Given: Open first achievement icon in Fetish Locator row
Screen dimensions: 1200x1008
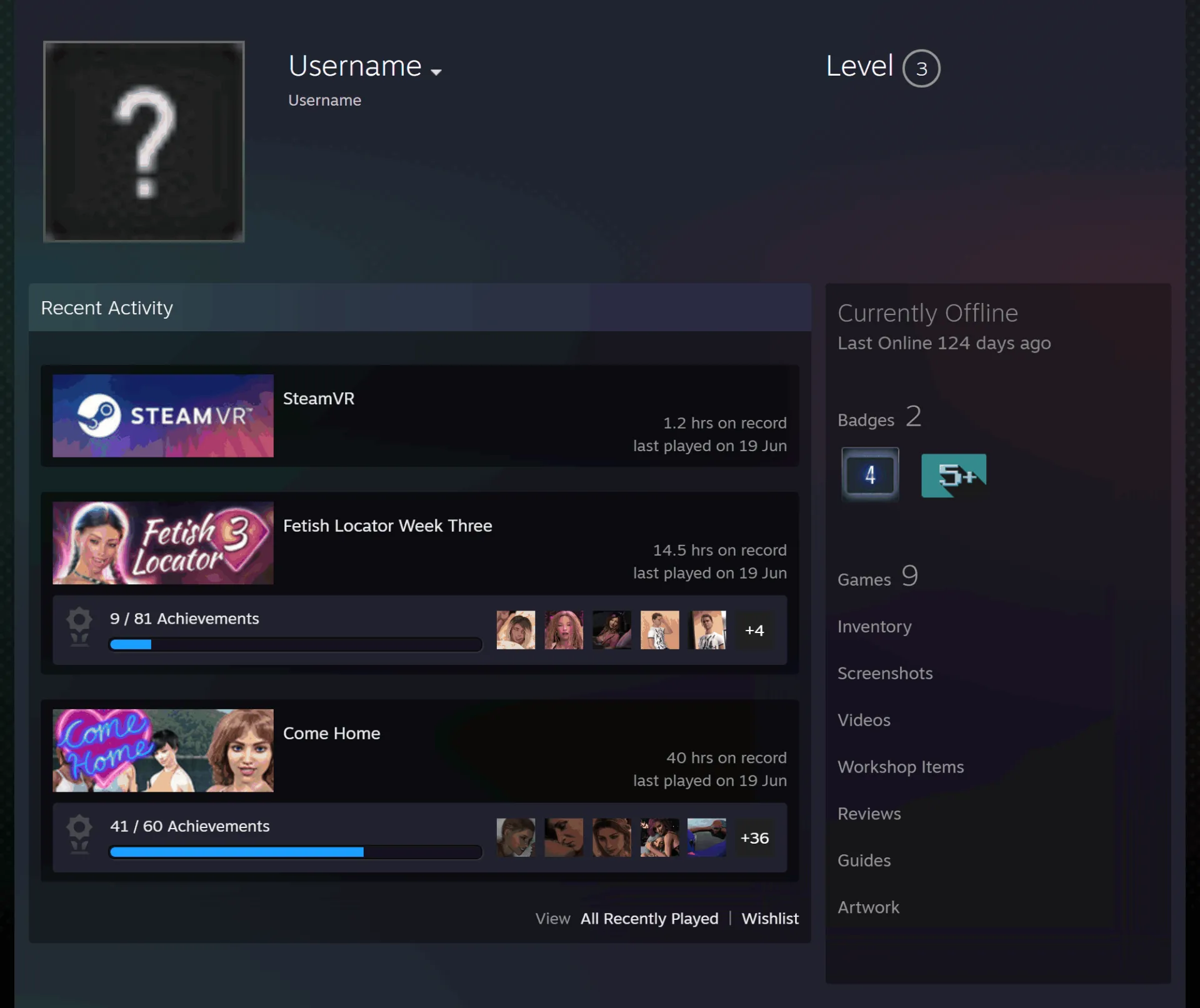Looking at the screenshot, I should pos(516,630).
